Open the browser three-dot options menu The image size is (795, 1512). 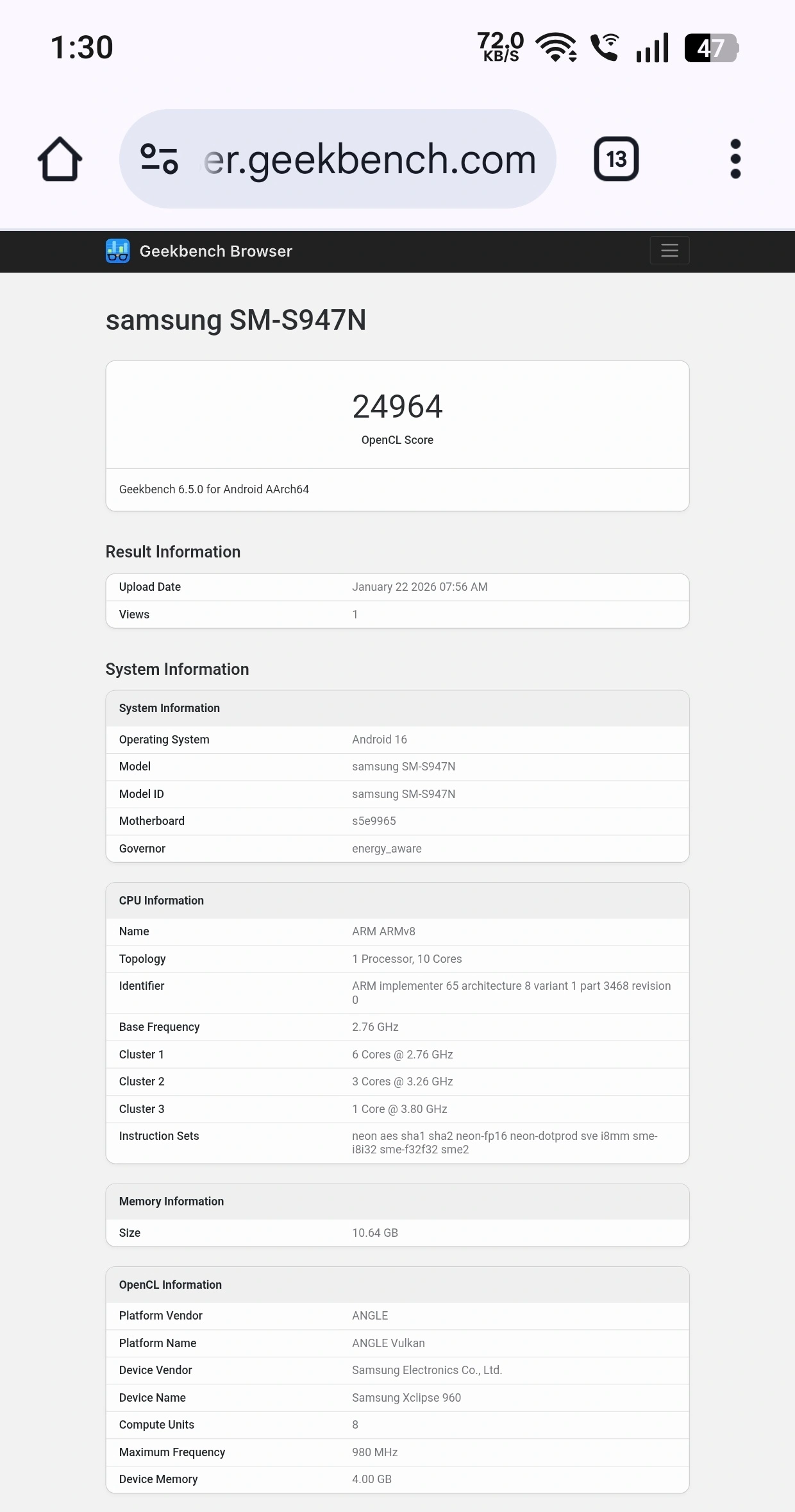tap(735, 158)
